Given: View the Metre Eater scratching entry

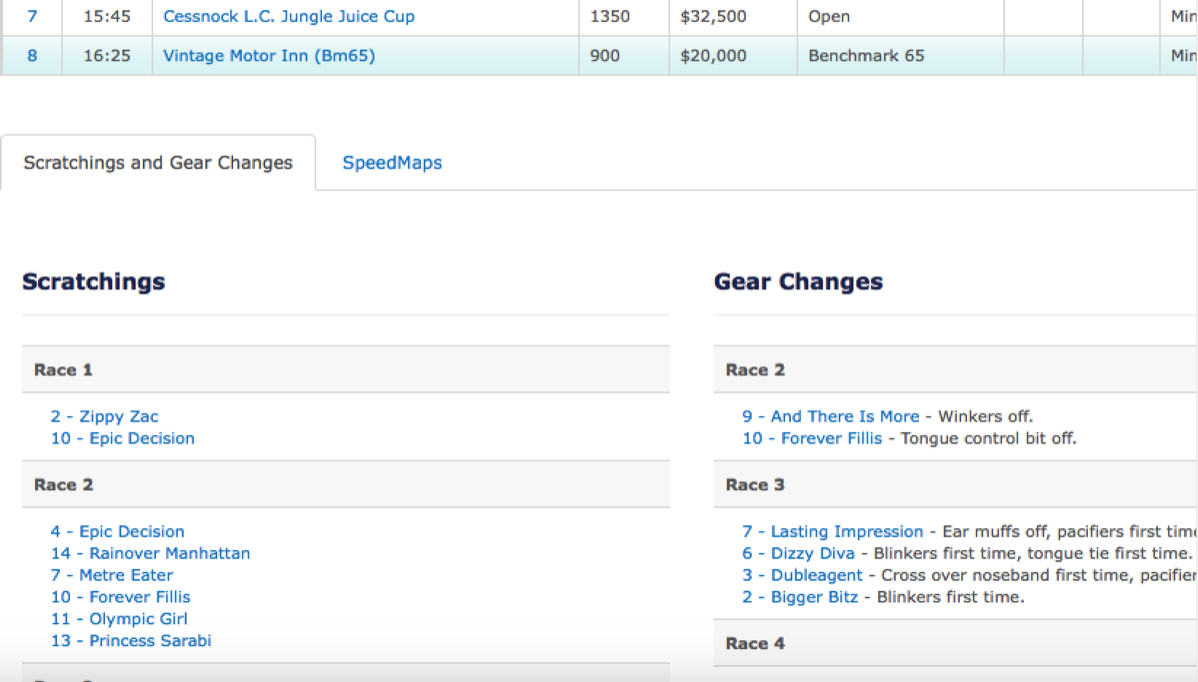Looking at the screenshot, I should click(112, 576).
